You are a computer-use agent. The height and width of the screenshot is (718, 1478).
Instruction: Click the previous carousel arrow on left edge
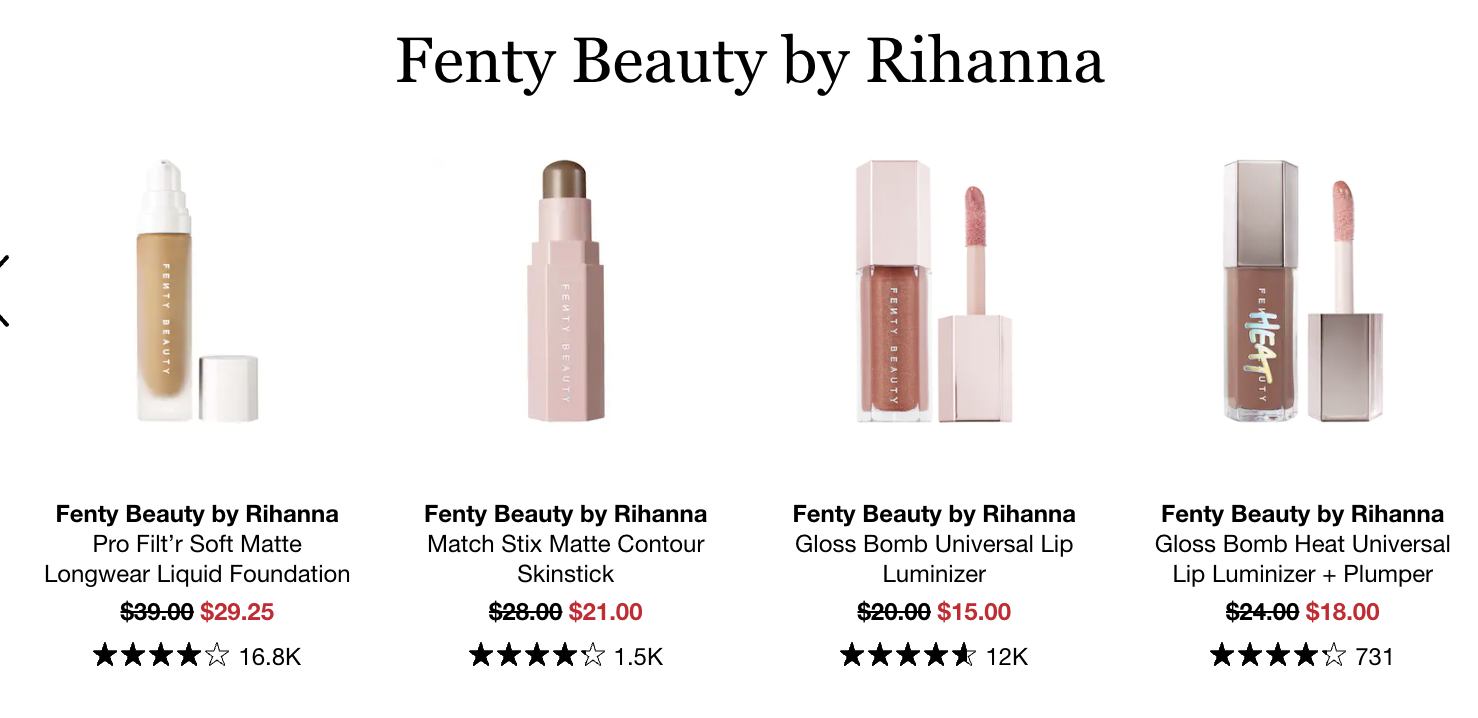4,291
